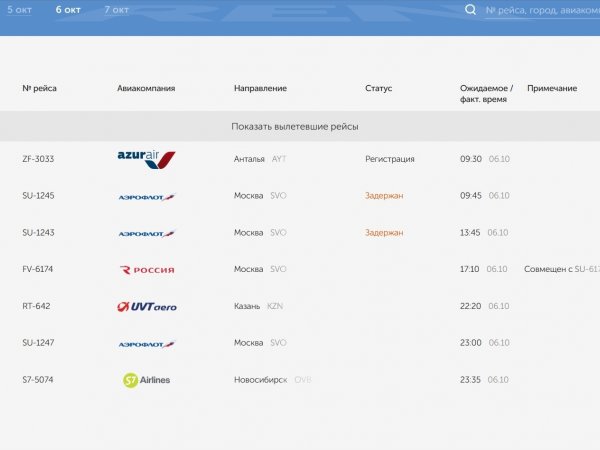The width and height of the screenshot is (600, 450).
Task: Click the 09:30 departure time
Action: pos(471,159)
